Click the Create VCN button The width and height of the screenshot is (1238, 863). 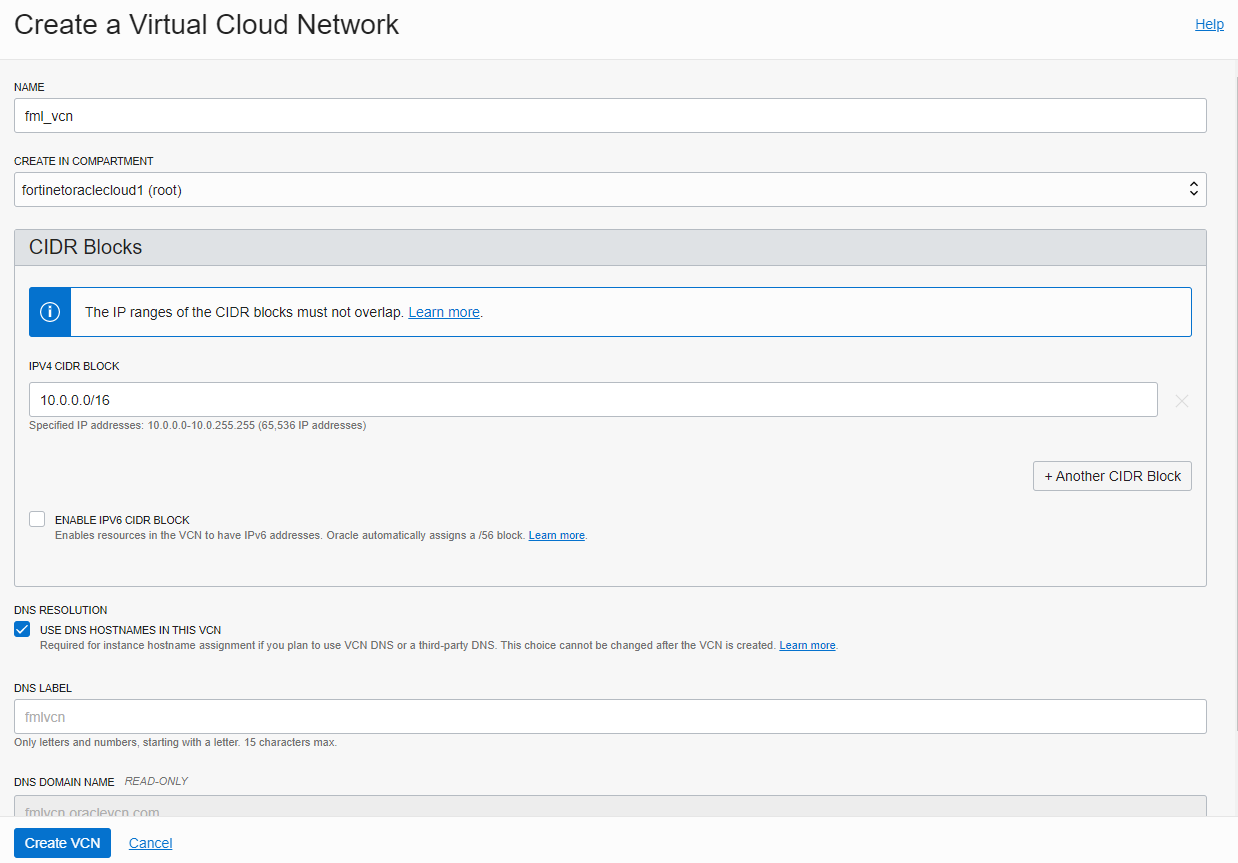(x=62, y=842)
